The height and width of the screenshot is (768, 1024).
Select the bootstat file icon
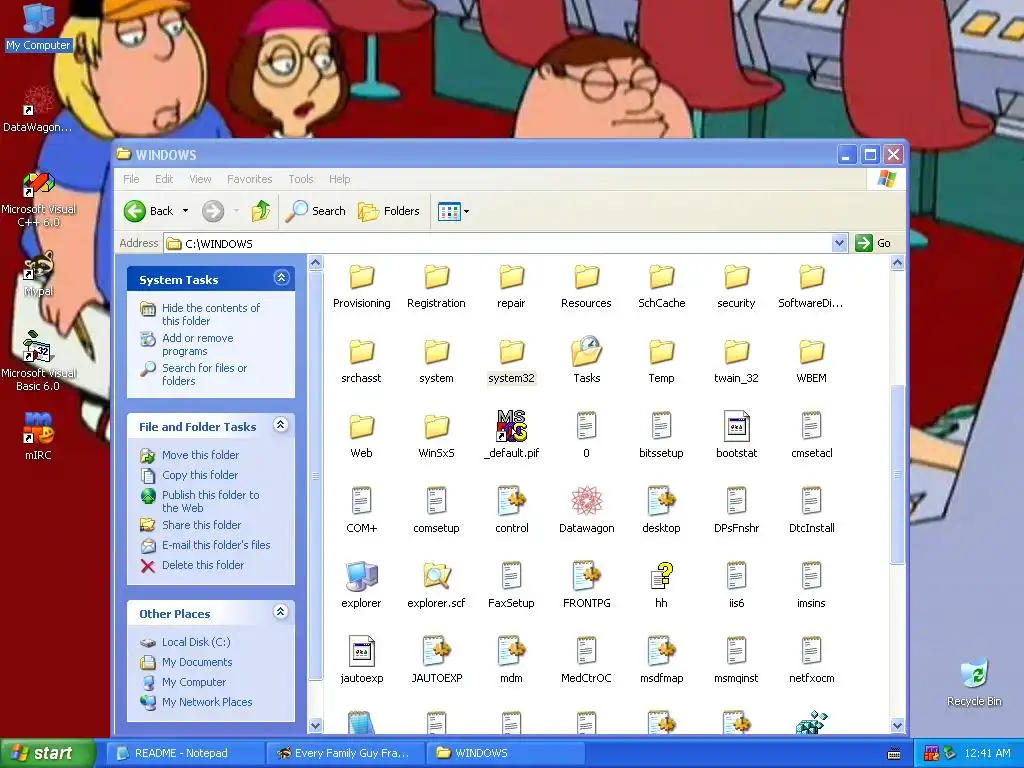point(737,426)
